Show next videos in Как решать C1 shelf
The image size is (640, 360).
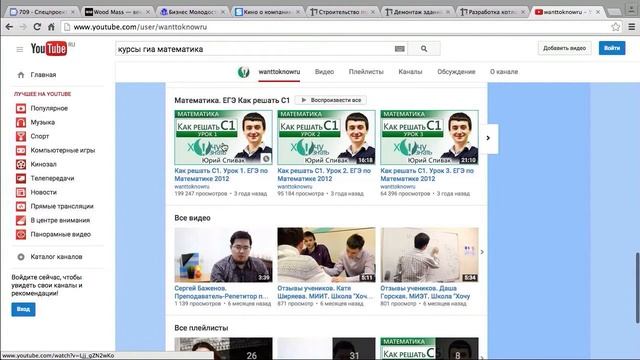pos(488,138)
